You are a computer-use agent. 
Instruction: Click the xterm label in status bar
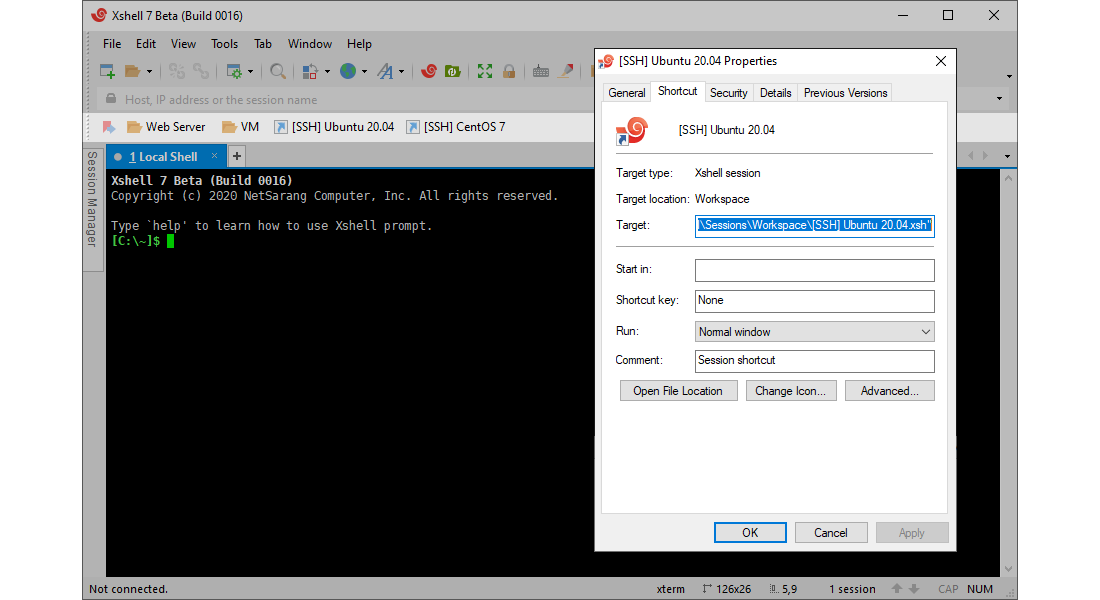pyautogui.click(x=670, y=589)
